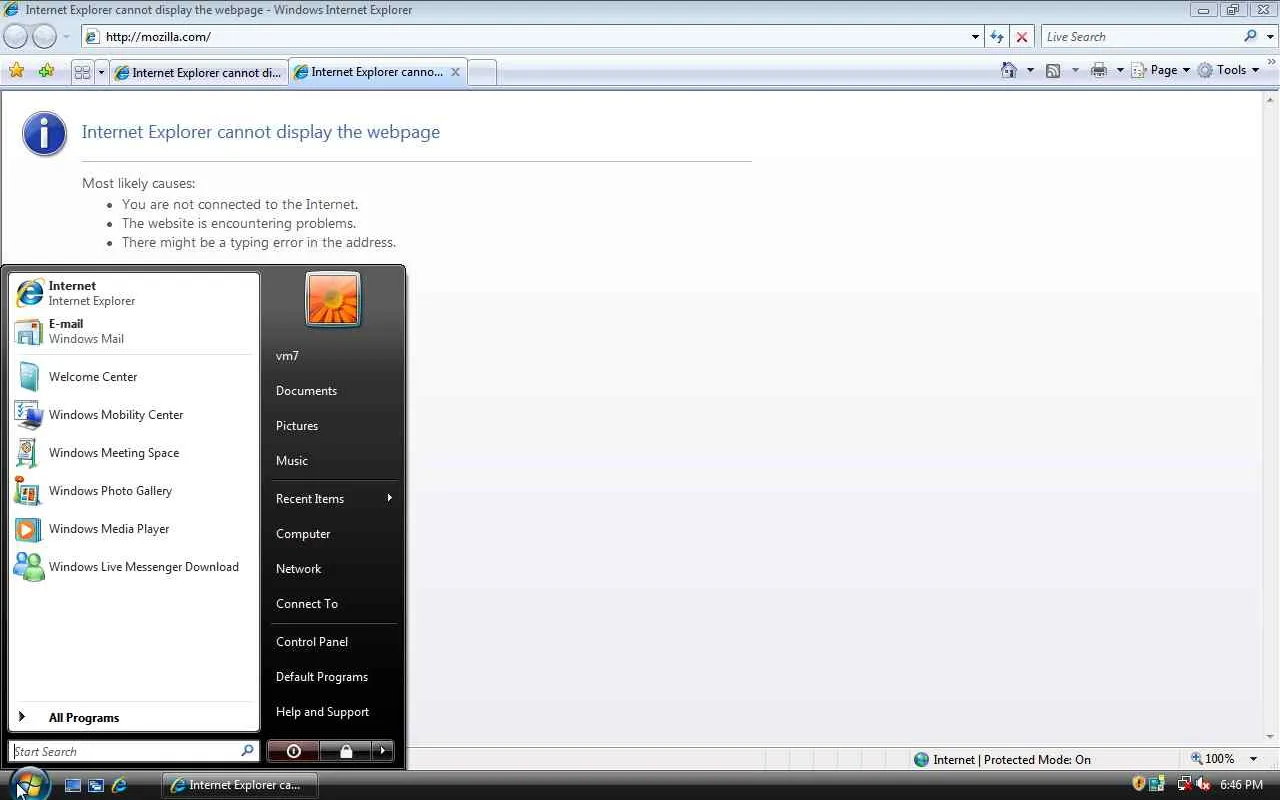
Task: Open Windows Live Messenger Download
Action: click(x=133, y=567)
